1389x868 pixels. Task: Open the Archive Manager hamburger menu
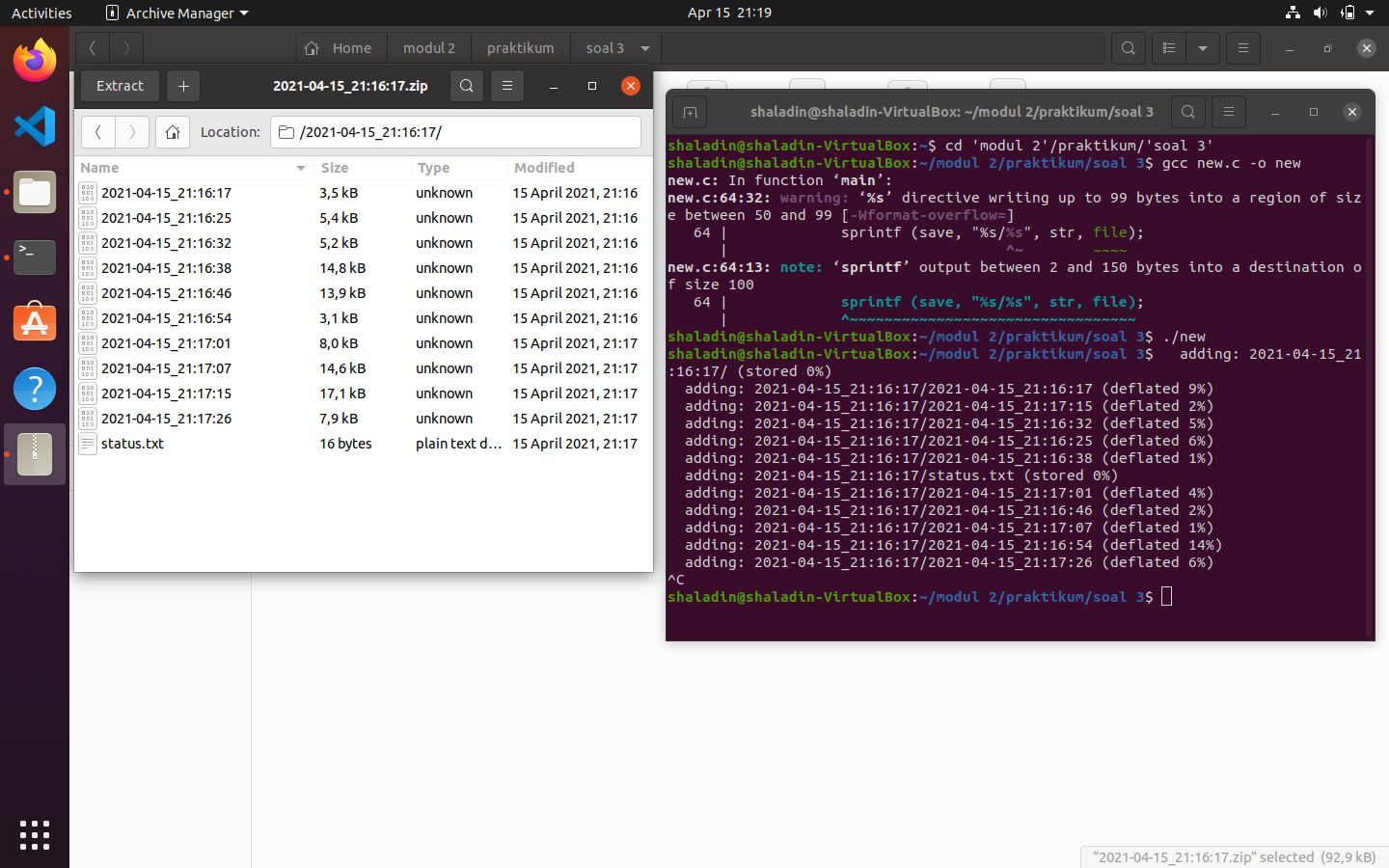[507, 86]
